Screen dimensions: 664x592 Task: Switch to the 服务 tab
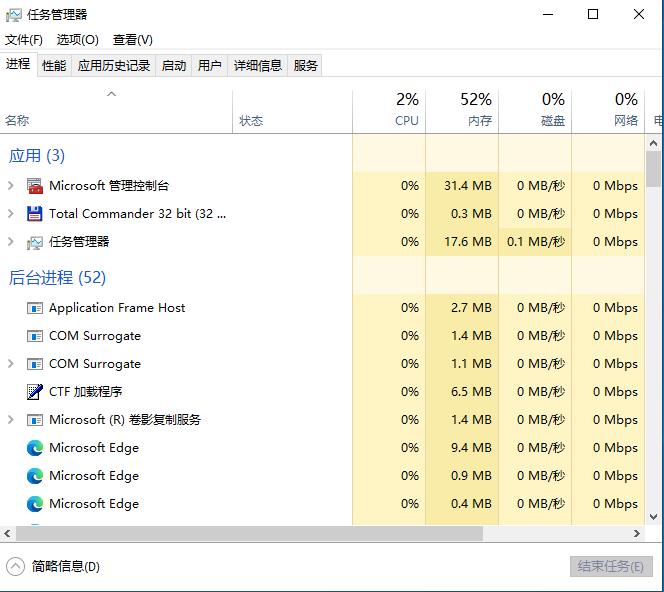point(305,66)
